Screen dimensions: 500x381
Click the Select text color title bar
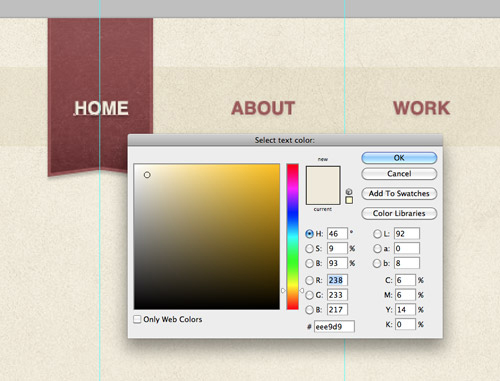click(285, 140)
